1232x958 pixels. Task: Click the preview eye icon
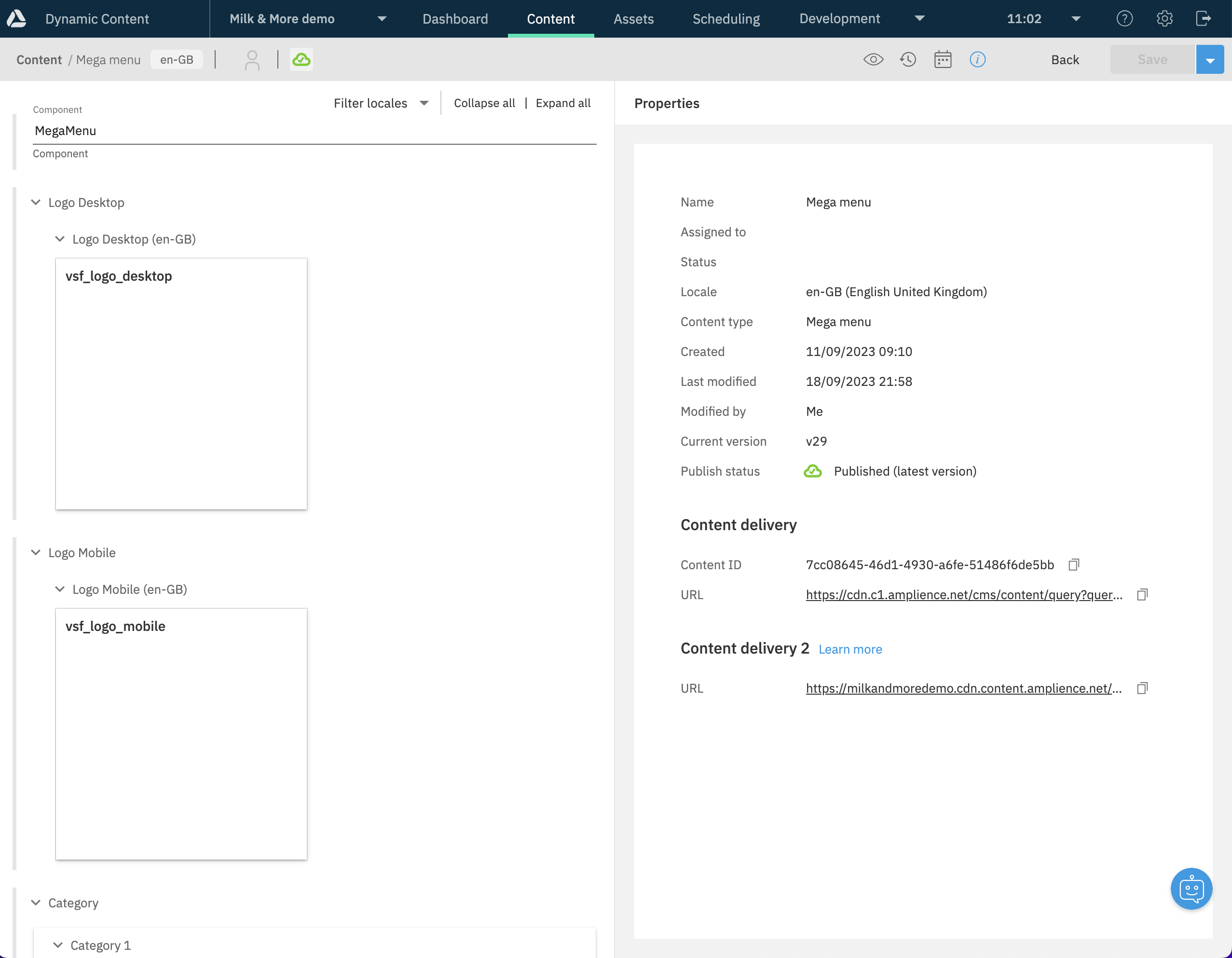point(873,59)
